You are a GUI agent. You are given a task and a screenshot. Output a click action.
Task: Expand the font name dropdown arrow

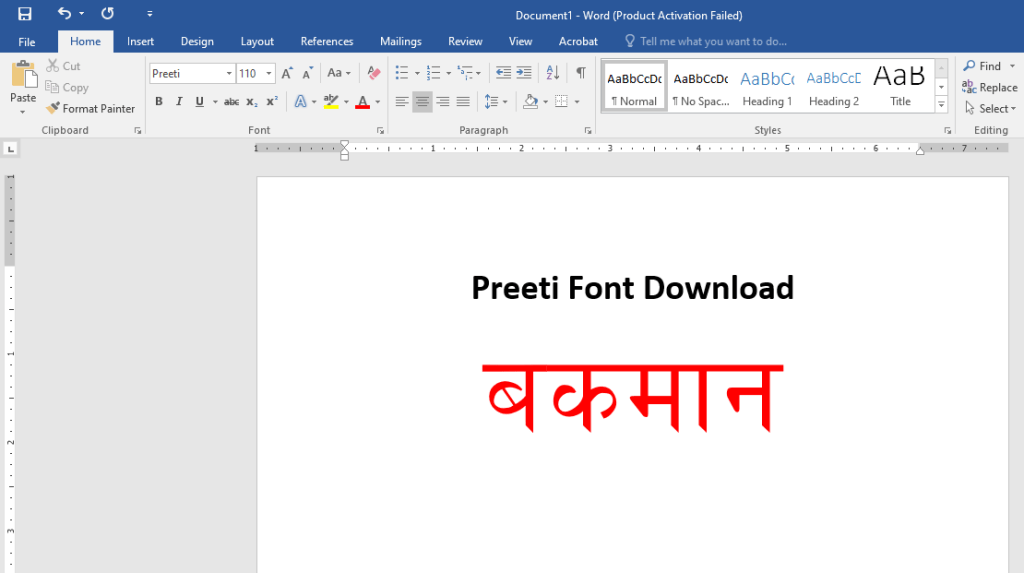[x=229, y=73]
